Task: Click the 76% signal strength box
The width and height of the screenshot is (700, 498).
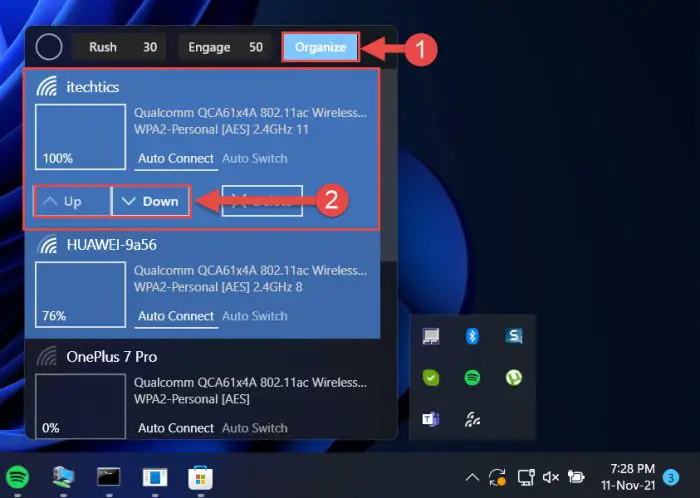Action: (x=80, y=295)
